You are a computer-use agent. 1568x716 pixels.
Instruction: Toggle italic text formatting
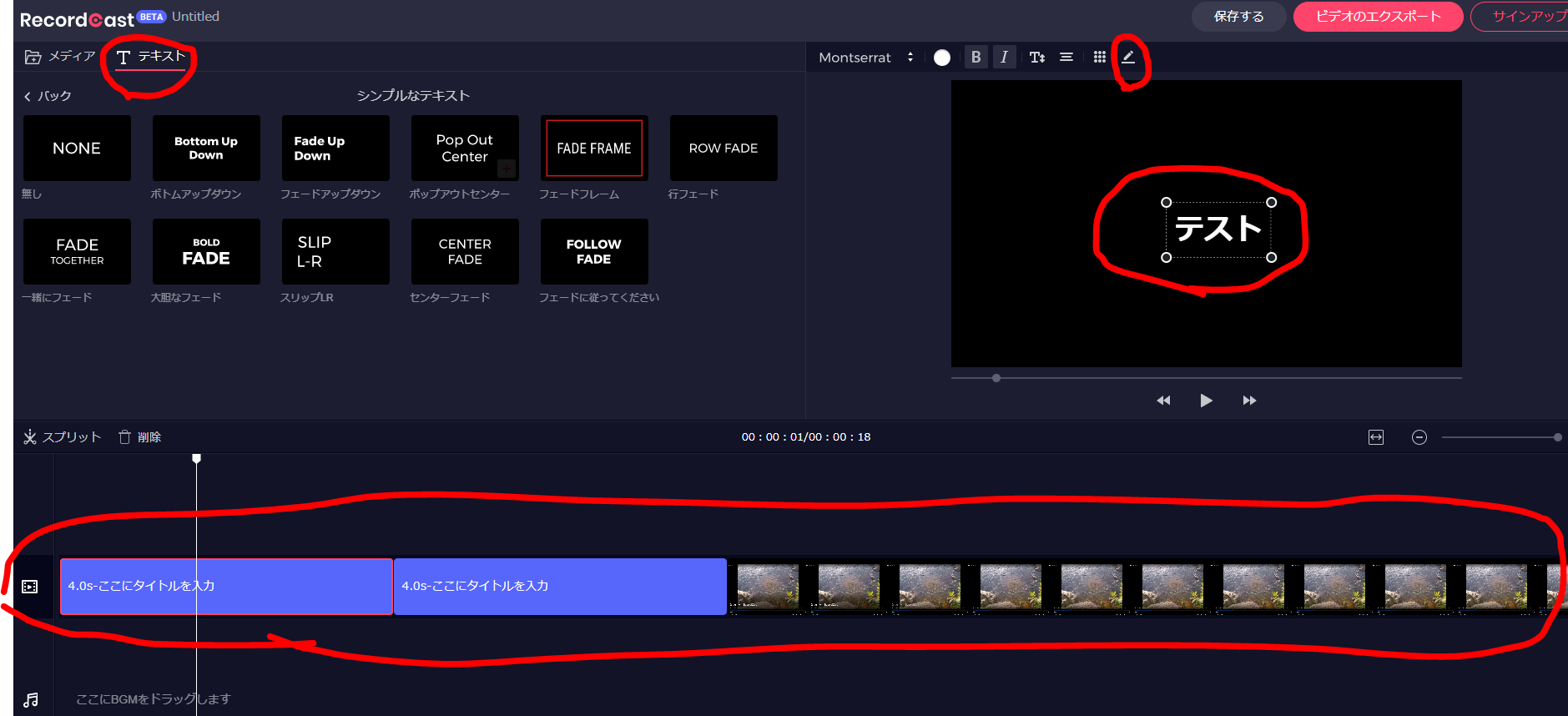coord(1004,58)
